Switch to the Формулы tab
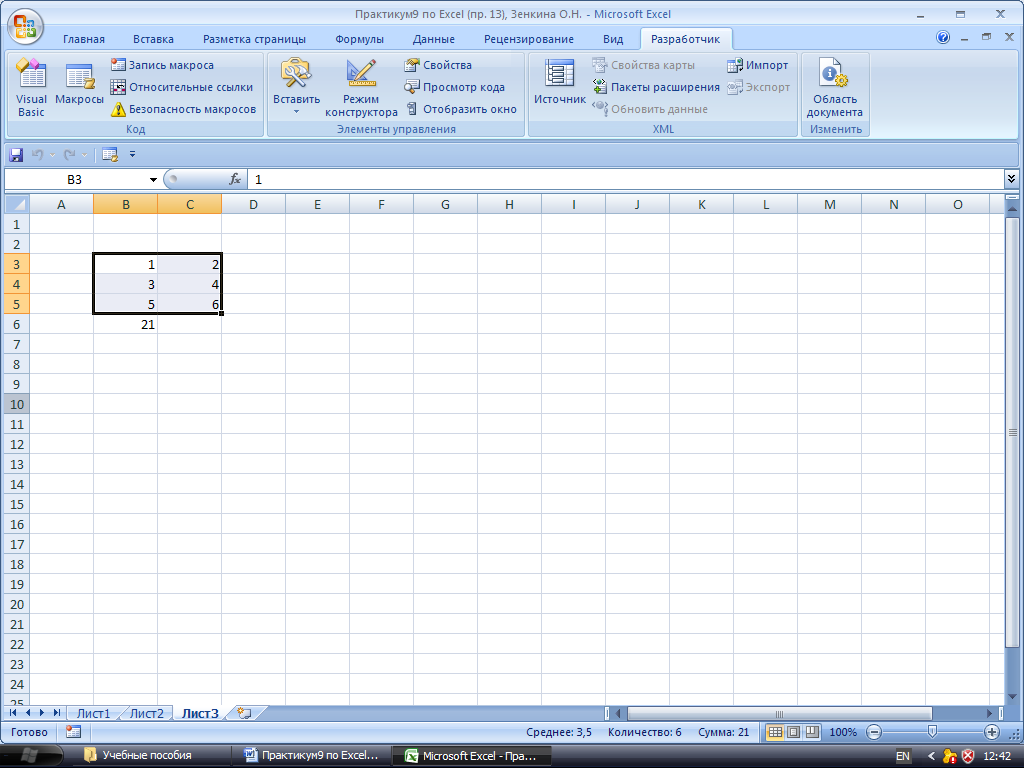Viewport: 1024px width, 768px height. point(359,39)
